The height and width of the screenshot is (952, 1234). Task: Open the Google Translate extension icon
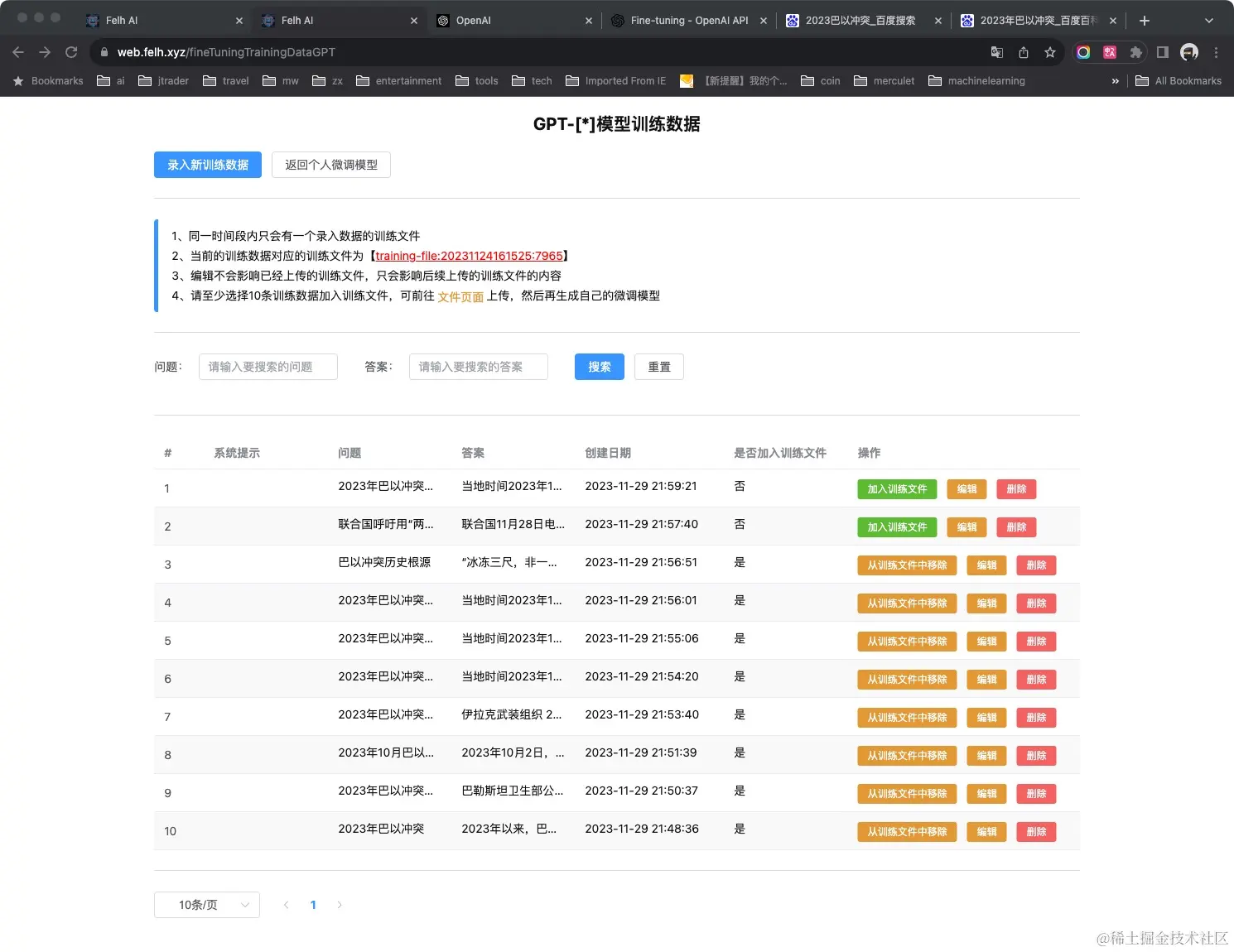coord(996,51)
